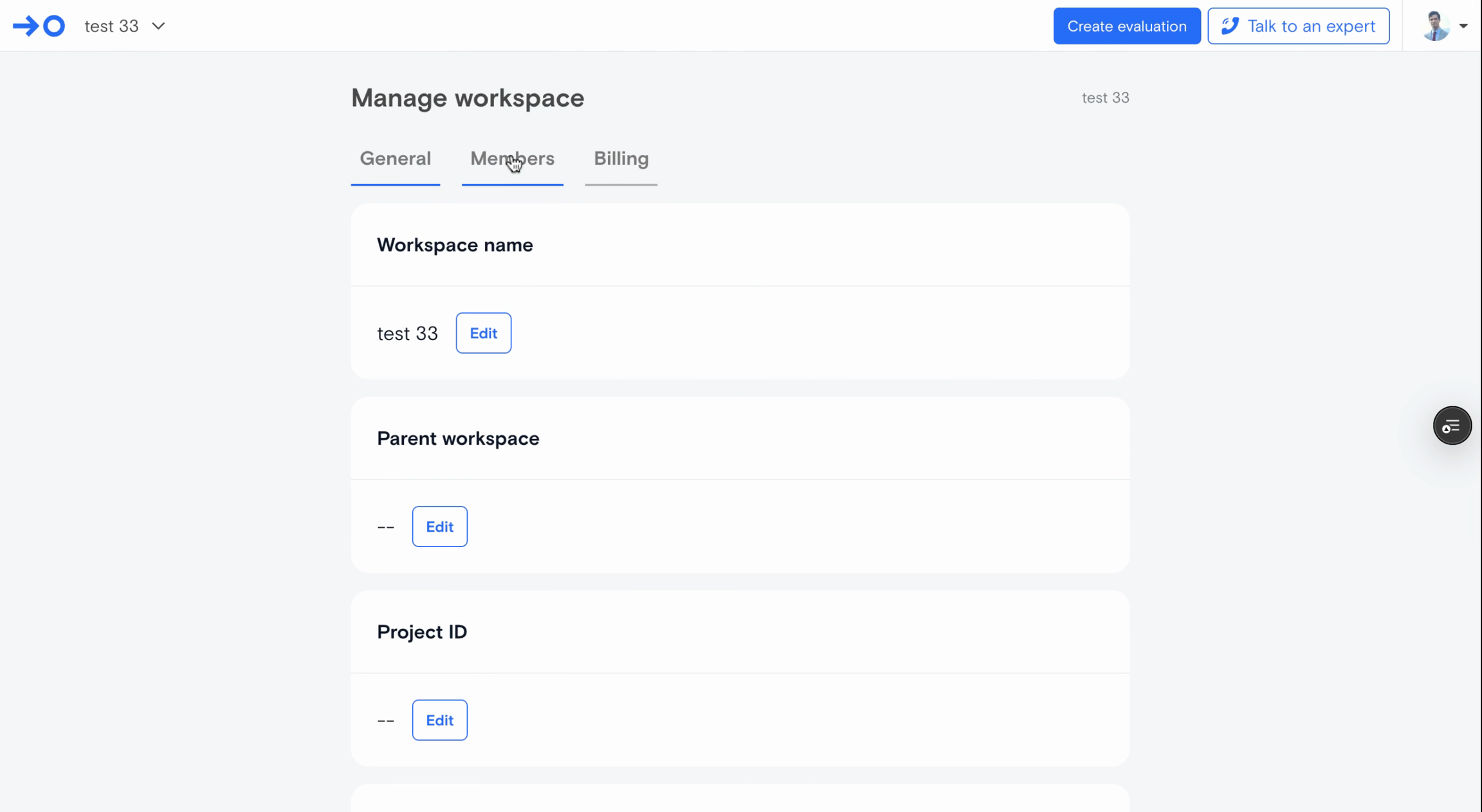Open the floating checklist widget icon

click(x=1452, y=426)
